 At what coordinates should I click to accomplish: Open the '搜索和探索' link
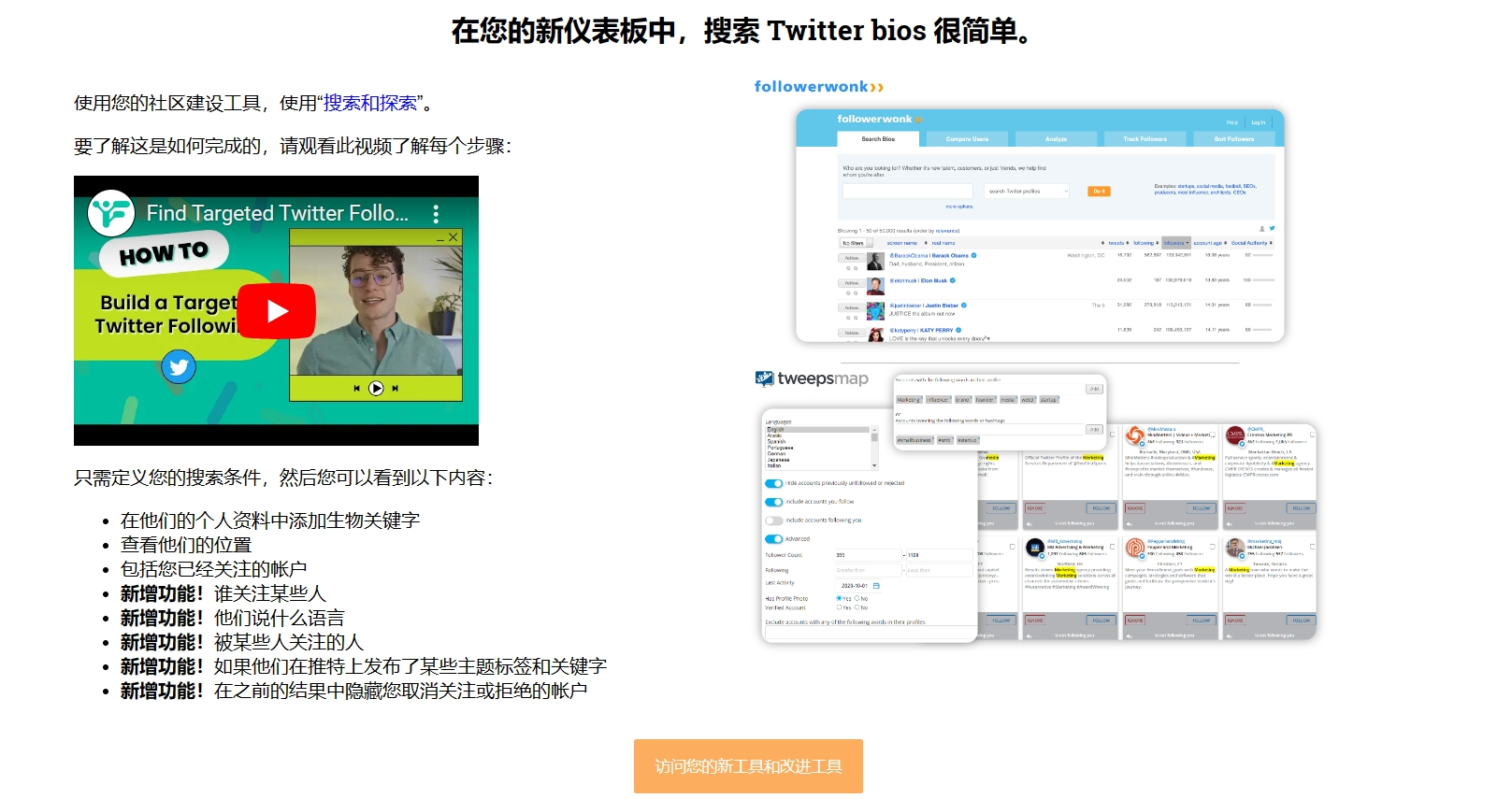[x=370, y=103]
